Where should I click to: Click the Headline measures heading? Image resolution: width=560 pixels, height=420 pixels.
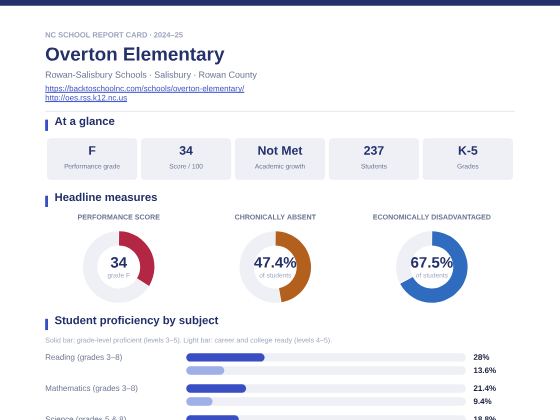[106, 197]
